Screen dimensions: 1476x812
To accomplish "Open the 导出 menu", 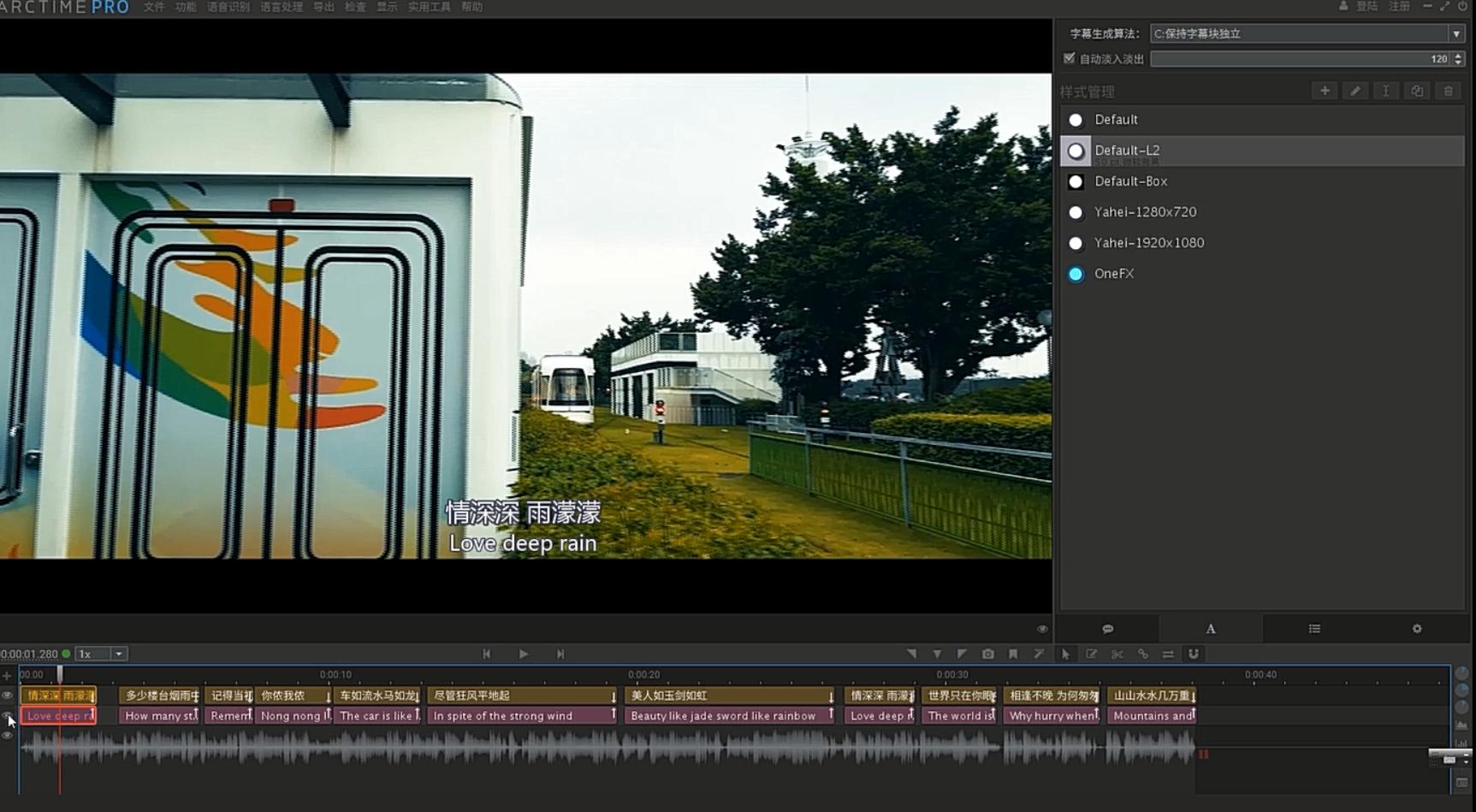I will coord(323,7).
